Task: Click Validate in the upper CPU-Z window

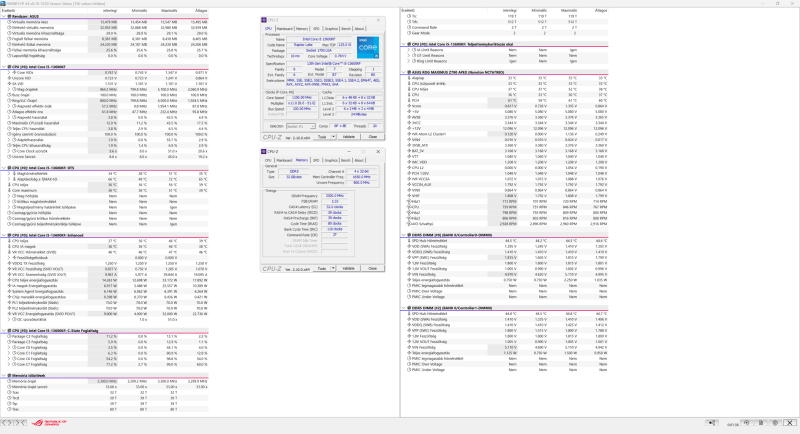Action: pos(348,137)
